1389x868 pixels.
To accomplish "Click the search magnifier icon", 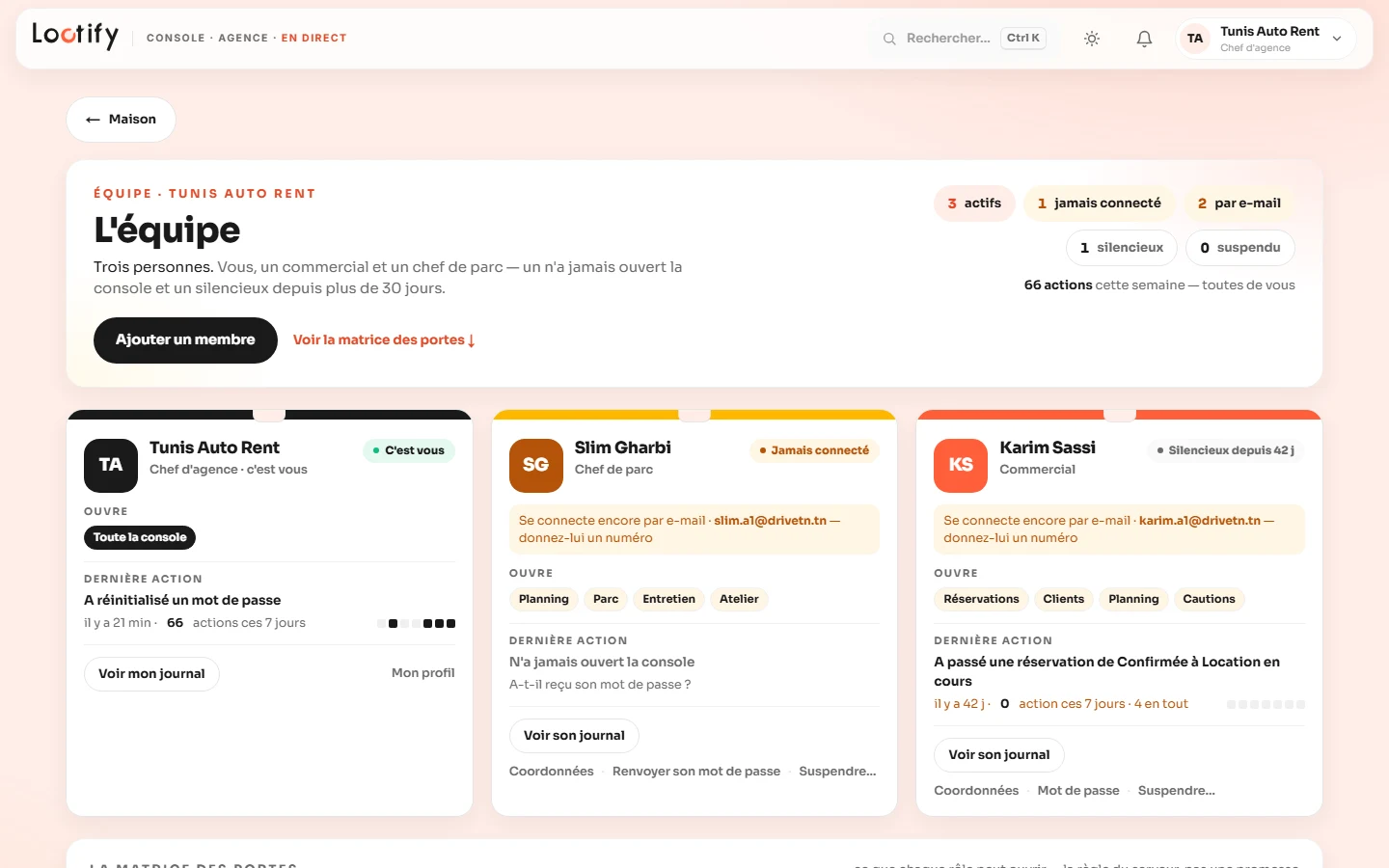I will click(889, 39).
